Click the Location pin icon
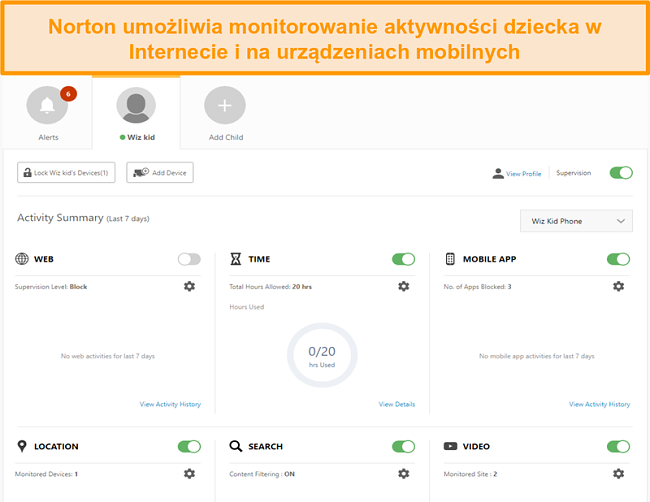This screenshot has width=650, height=502. [22, 446]
